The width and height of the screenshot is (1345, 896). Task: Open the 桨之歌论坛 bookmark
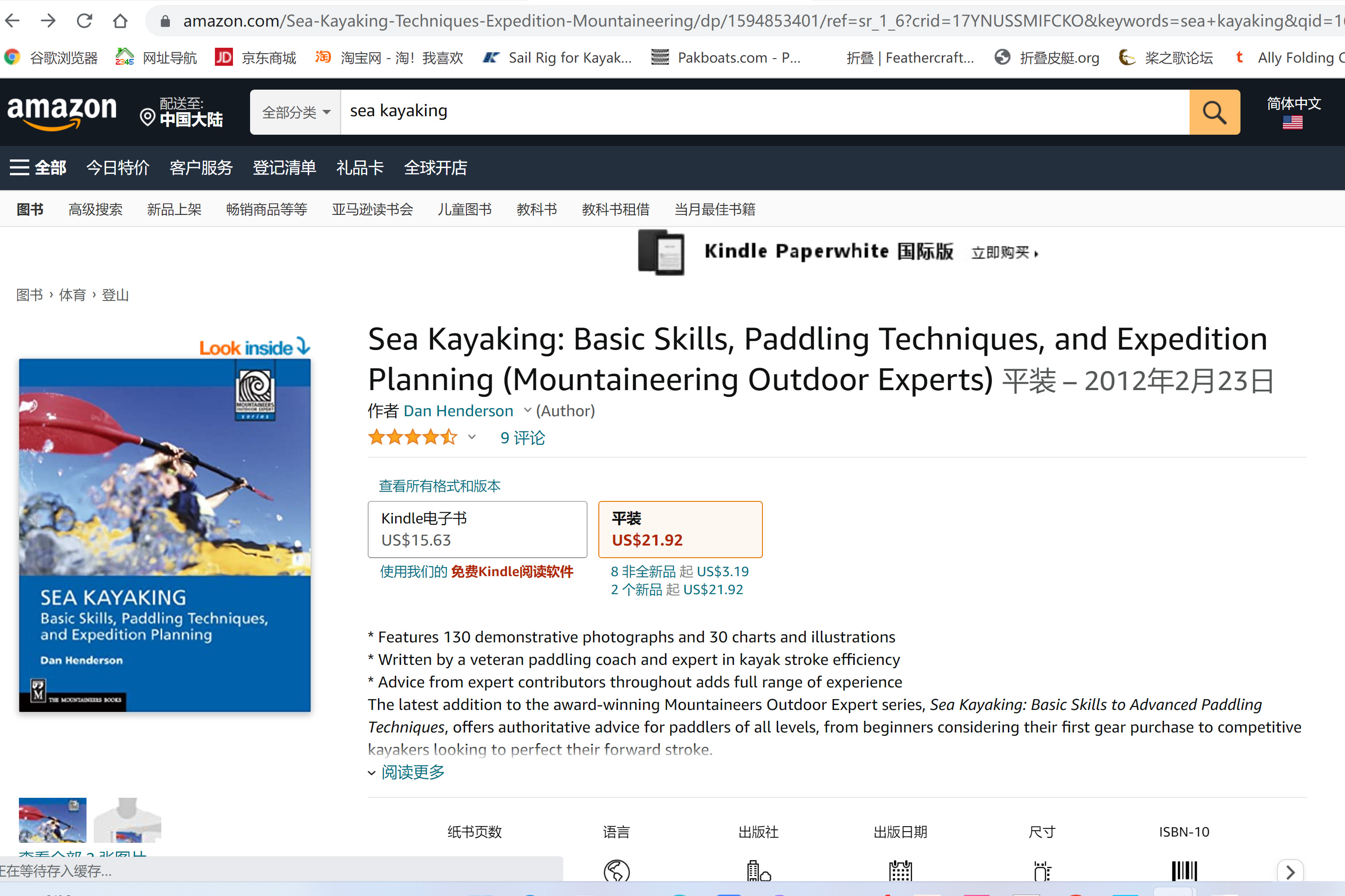point(1166,58)
